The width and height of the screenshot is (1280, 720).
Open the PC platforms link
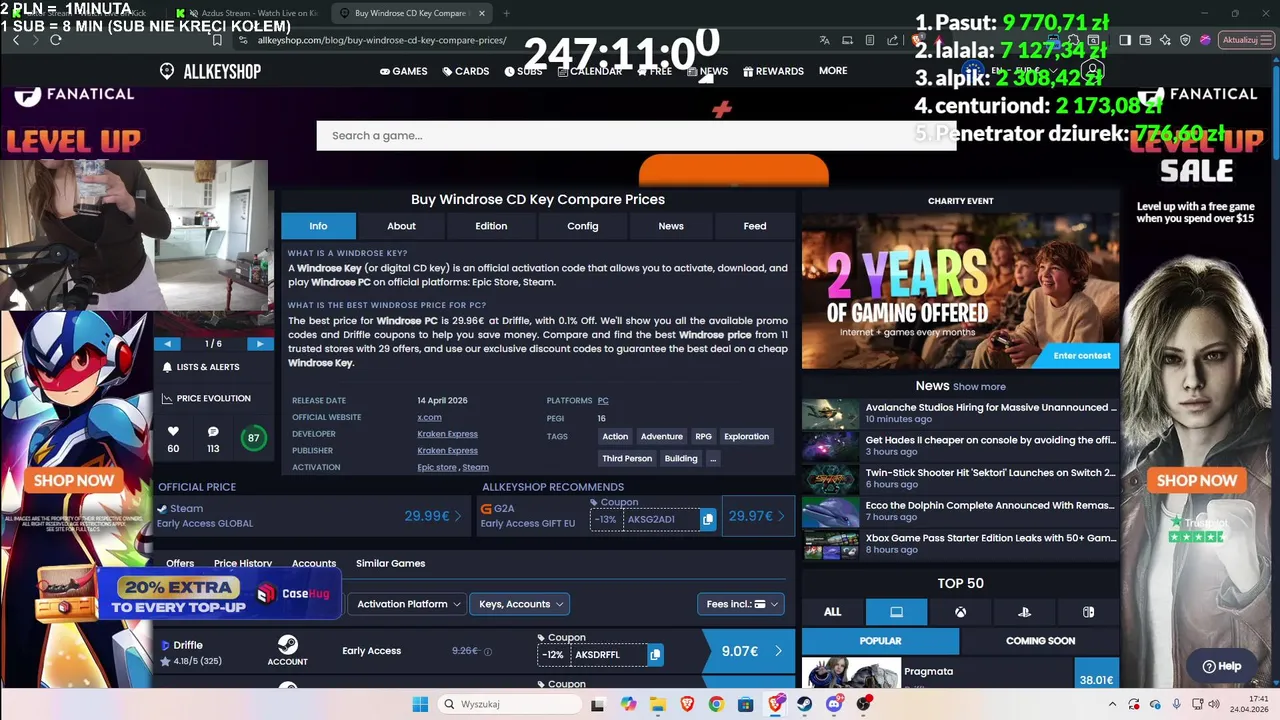(x=603, y=400)
